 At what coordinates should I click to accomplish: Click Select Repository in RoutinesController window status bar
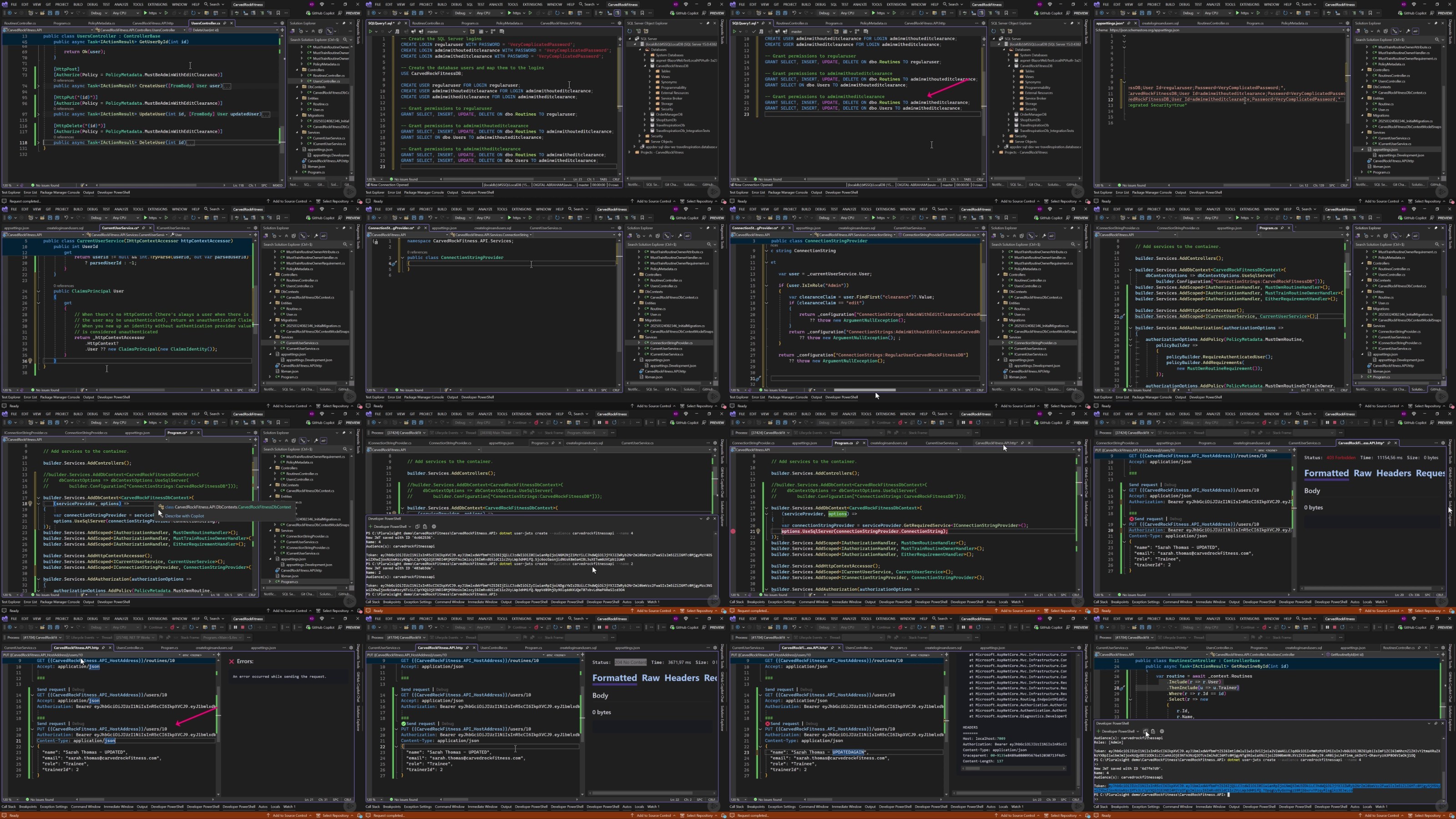(1427, 815)
